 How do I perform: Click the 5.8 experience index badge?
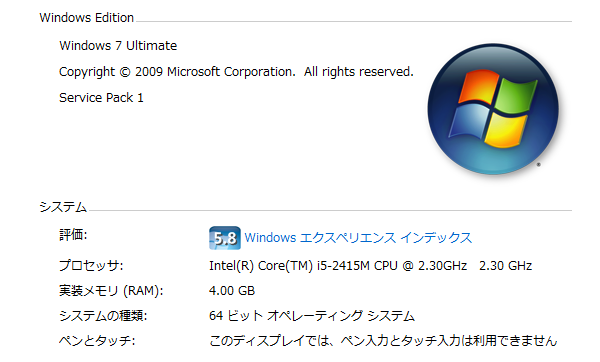225,238
